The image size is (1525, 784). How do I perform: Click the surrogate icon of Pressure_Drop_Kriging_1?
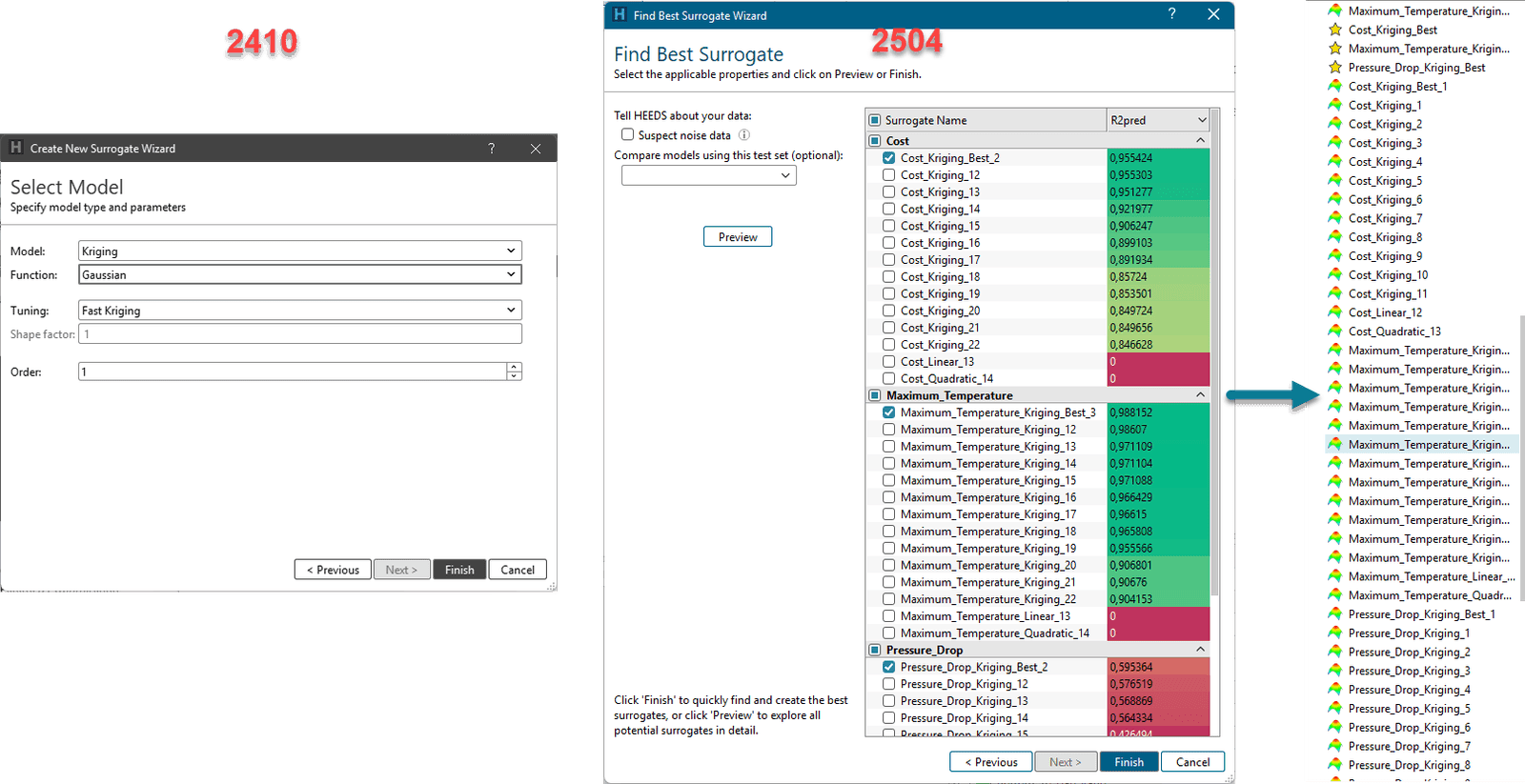click(x=1335, y=633)
